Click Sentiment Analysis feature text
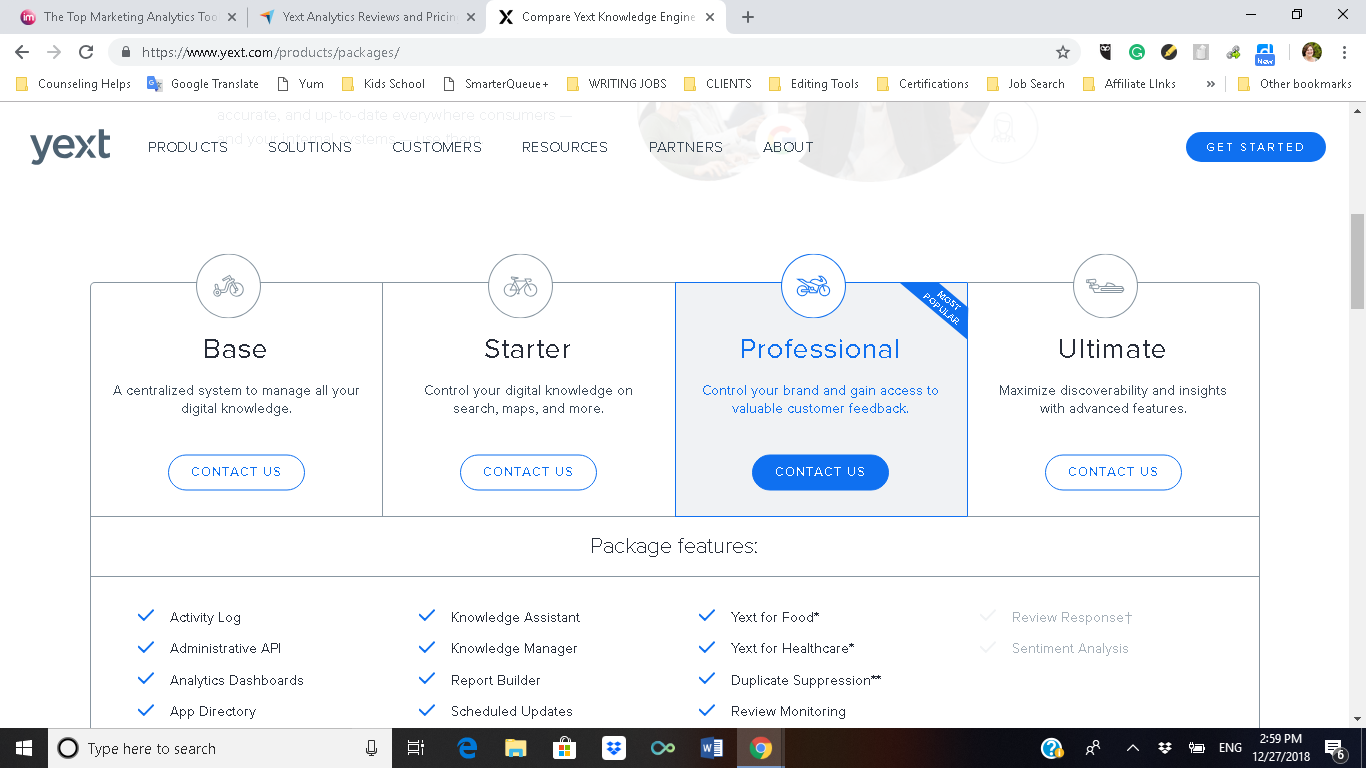The width and height of the screenshot is (1366, 768). (1070, 648)
